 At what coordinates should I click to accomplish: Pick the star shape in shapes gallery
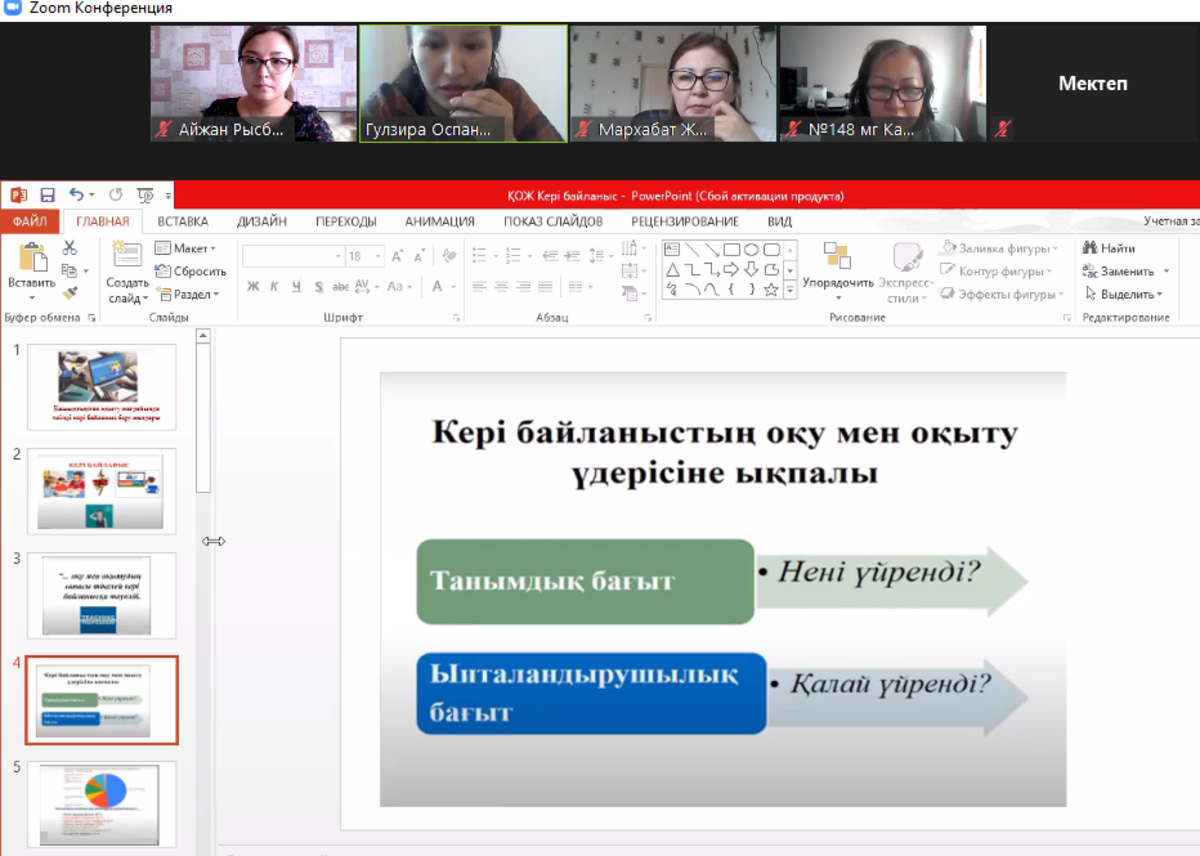pos(771,290)
